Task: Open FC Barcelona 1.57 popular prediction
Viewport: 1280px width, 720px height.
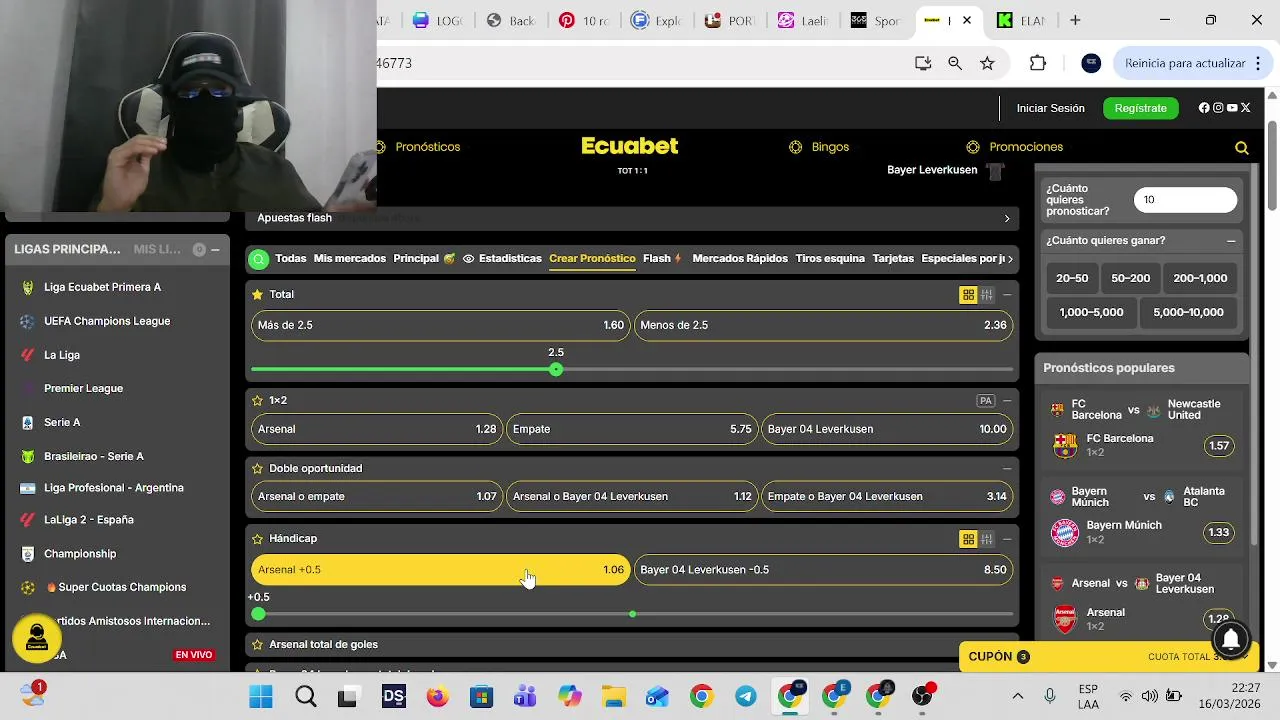Action: [x=1219, y=446]
